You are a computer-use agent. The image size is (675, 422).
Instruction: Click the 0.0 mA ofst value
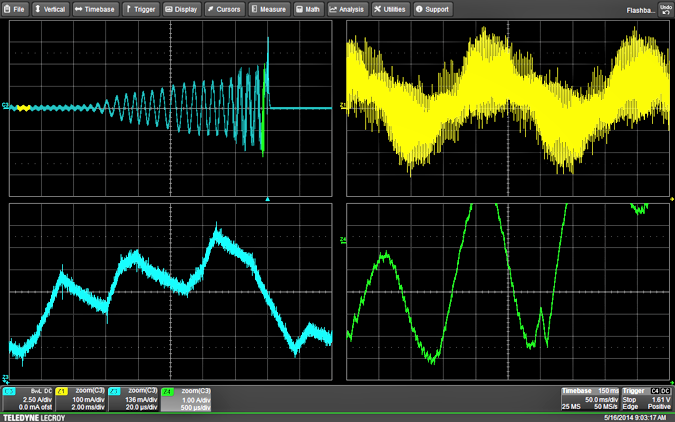[35, 407]
